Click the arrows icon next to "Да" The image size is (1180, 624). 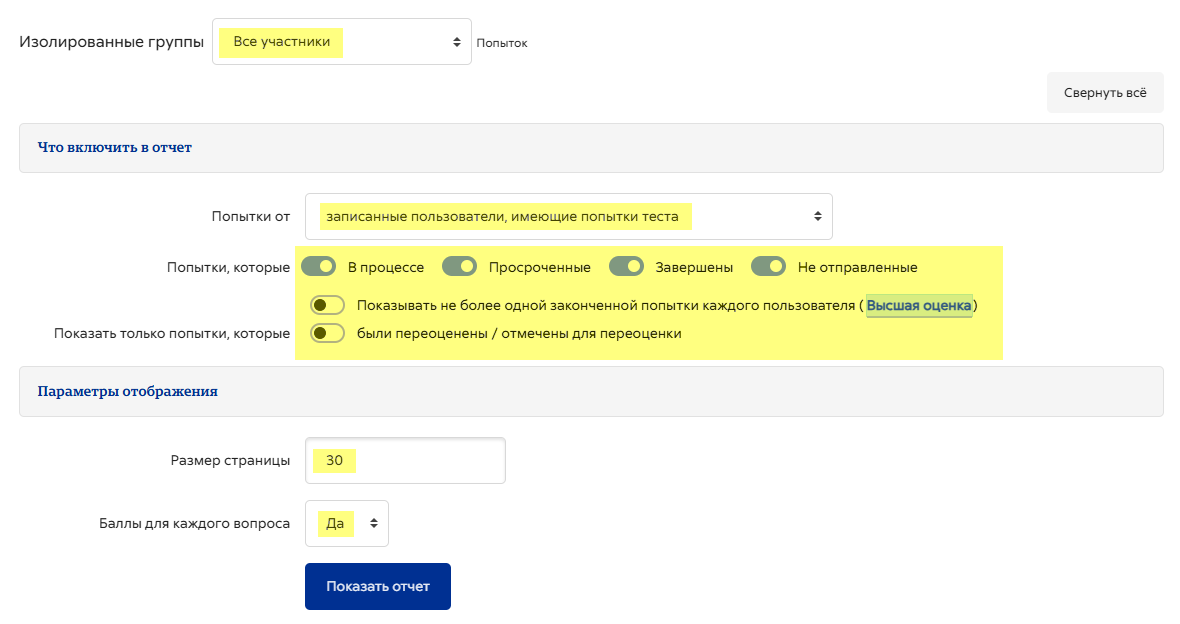(x=373, y=523)
